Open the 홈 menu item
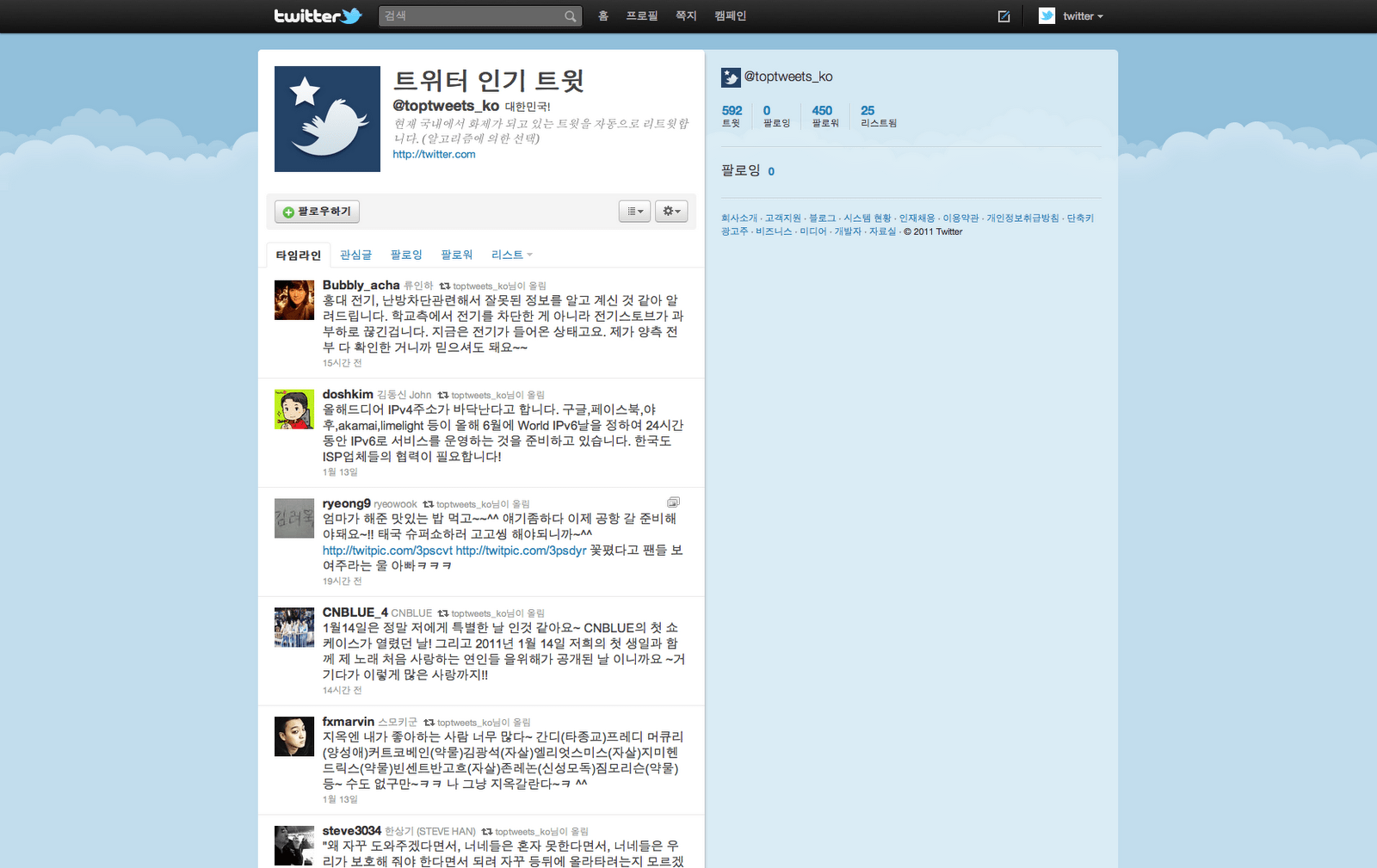 [602, 15]
